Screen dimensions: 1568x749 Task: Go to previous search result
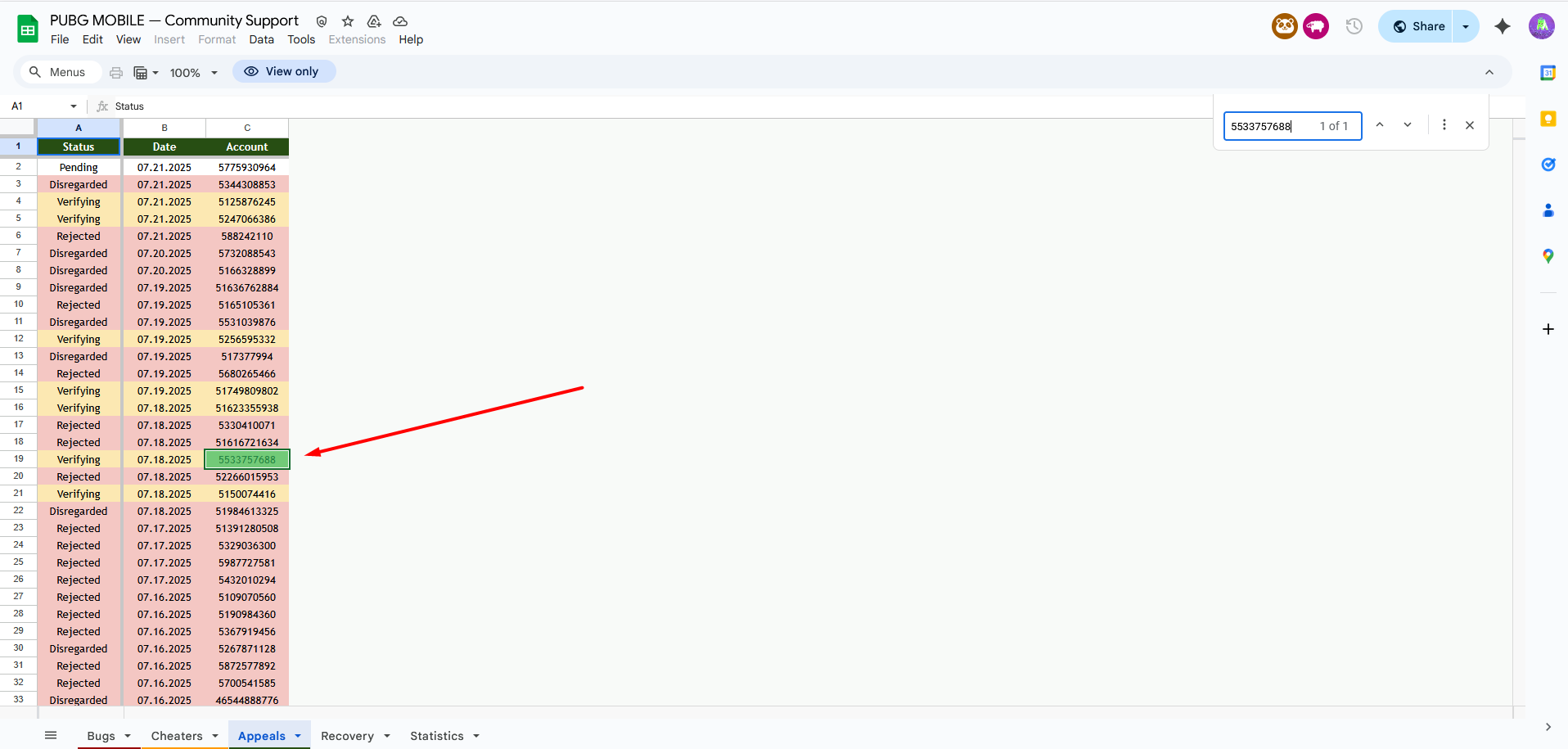coord(1380,125)
